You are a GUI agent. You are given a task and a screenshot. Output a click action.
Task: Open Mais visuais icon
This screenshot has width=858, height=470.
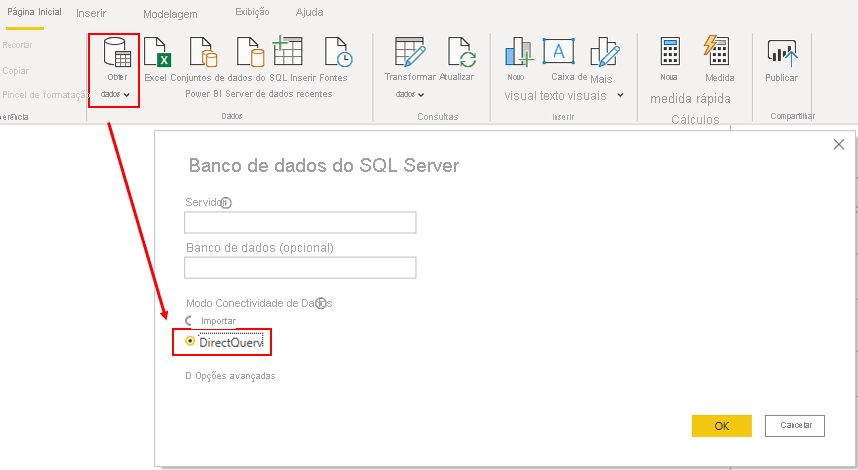(x=605, y=52)
